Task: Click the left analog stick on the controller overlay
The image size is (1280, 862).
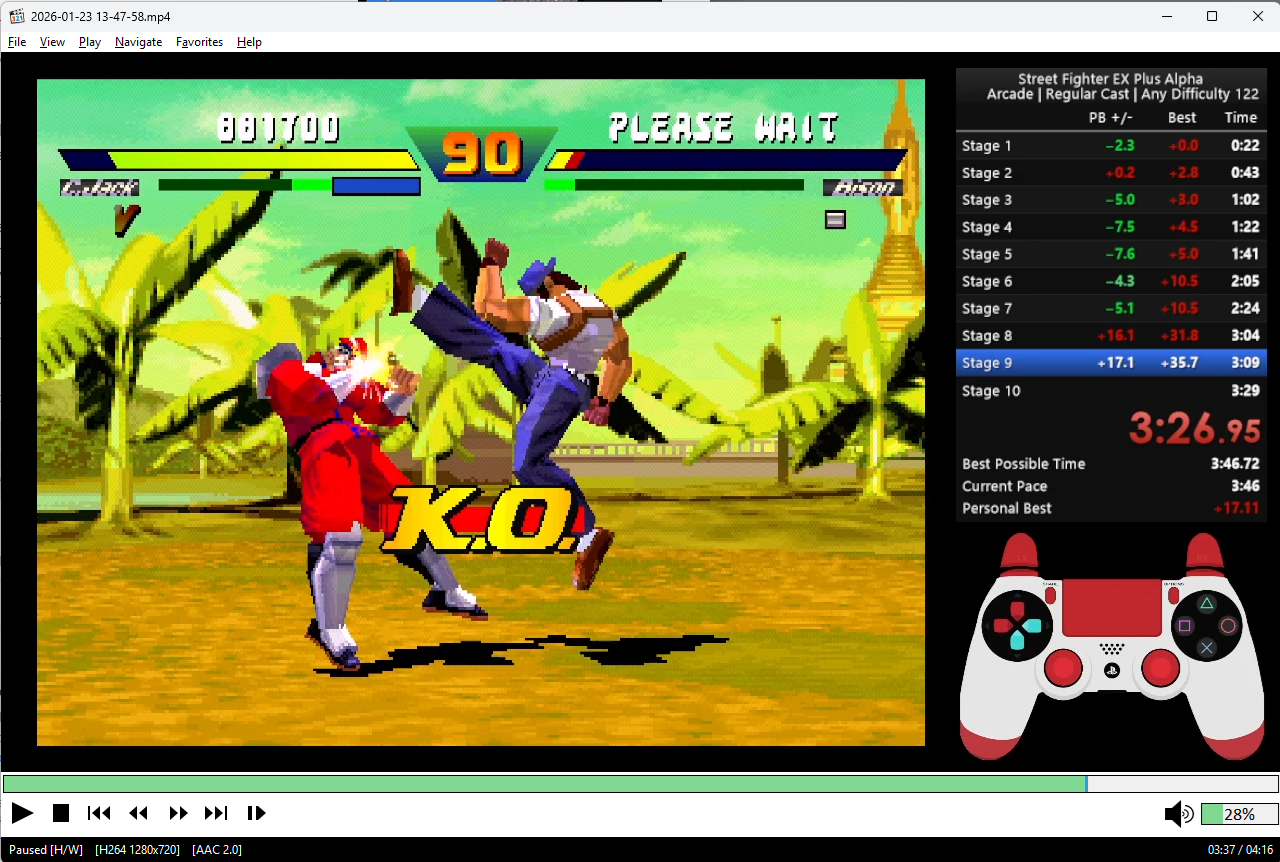Action: click(x=1063, y=668)
